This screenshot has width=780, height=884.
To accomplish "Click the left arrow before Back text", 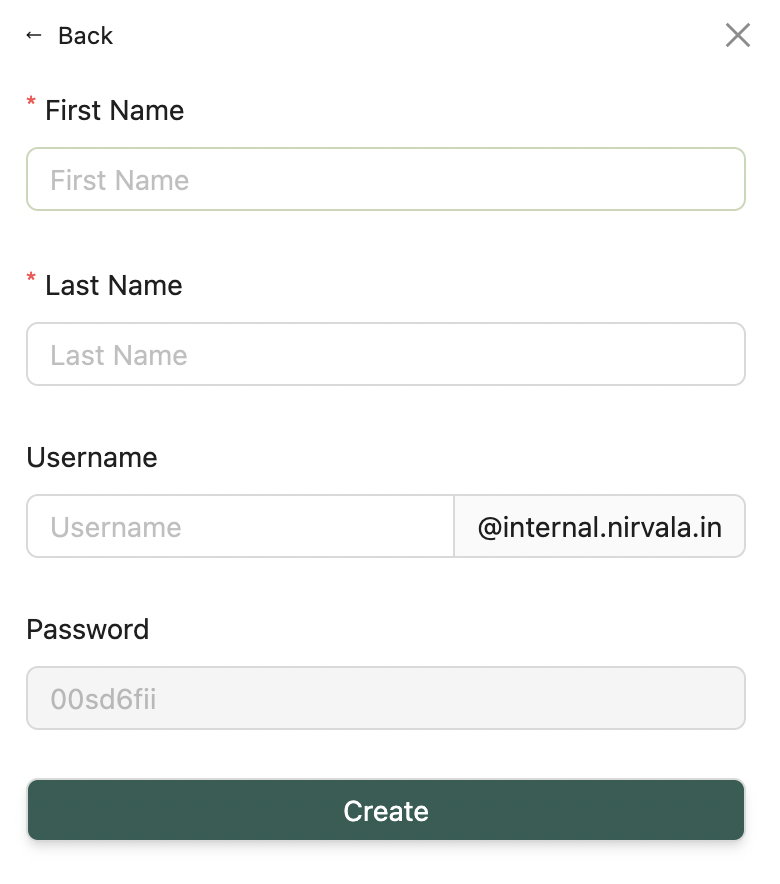I will (x=34, y=35).
